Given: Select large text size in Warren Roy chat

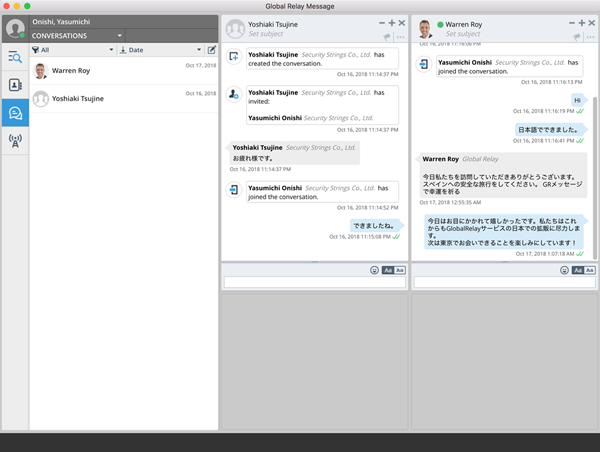Looking at the screenshot, I should 577,270.
